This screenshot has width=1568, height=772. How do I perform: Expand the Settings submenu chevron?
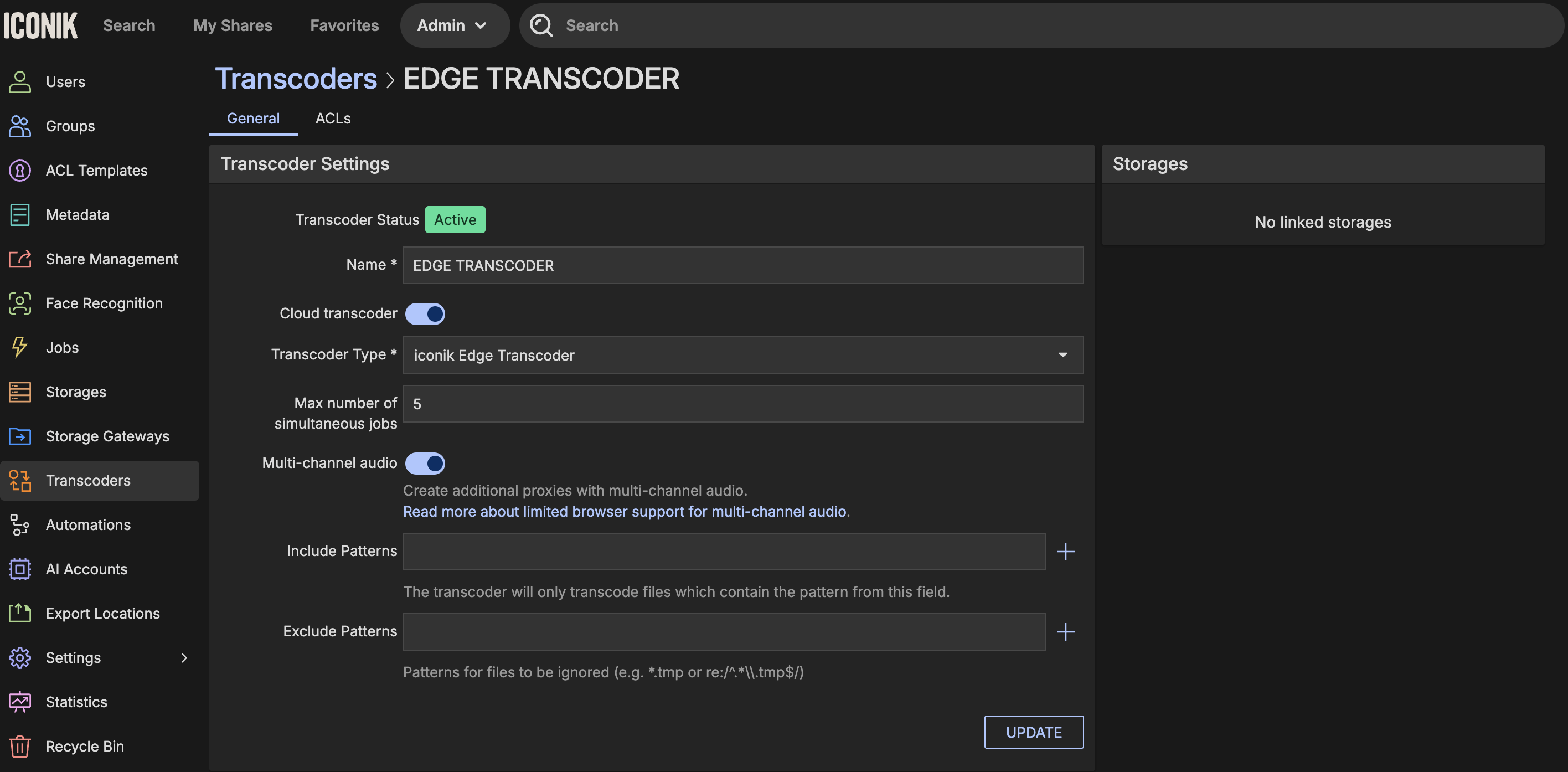coord(184,657)
